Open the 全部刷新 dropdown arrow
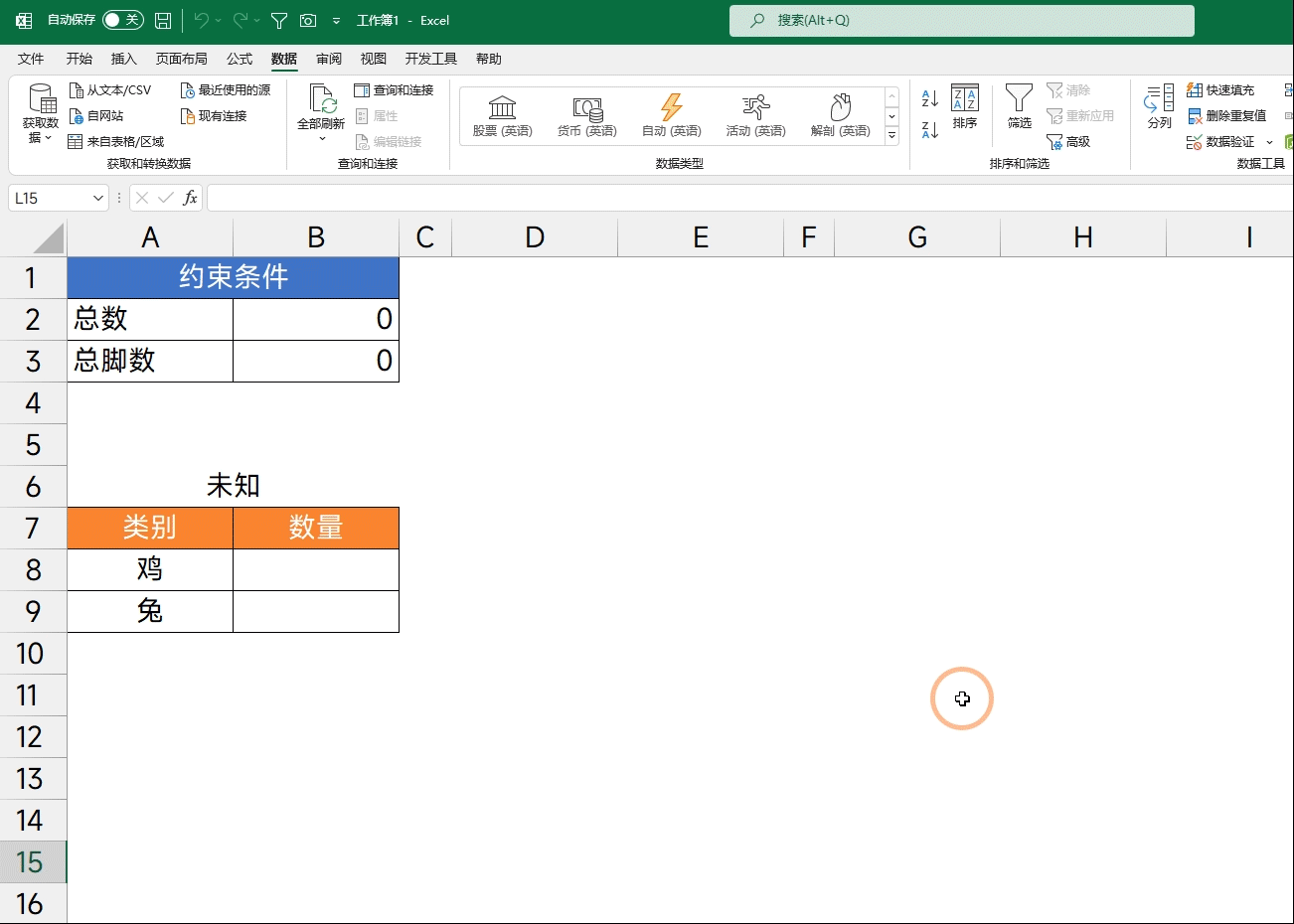This screenshot has height=924, width=1294. tap(322, 139)
